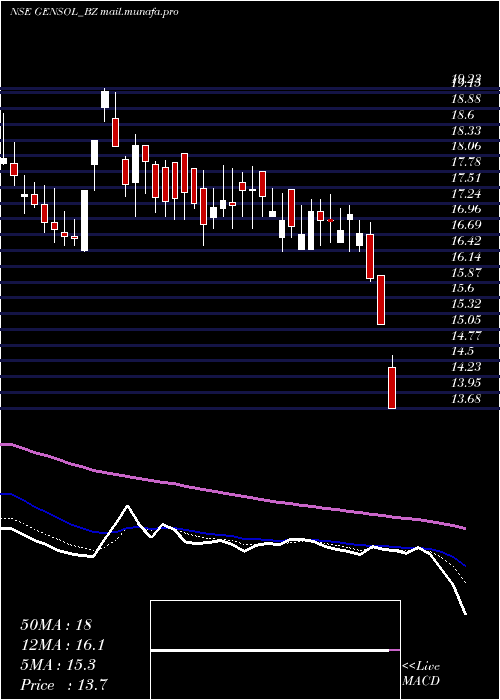
Task: Click the 14.77 price axis label
Action: pyautogui.click(x=466, y=335)
